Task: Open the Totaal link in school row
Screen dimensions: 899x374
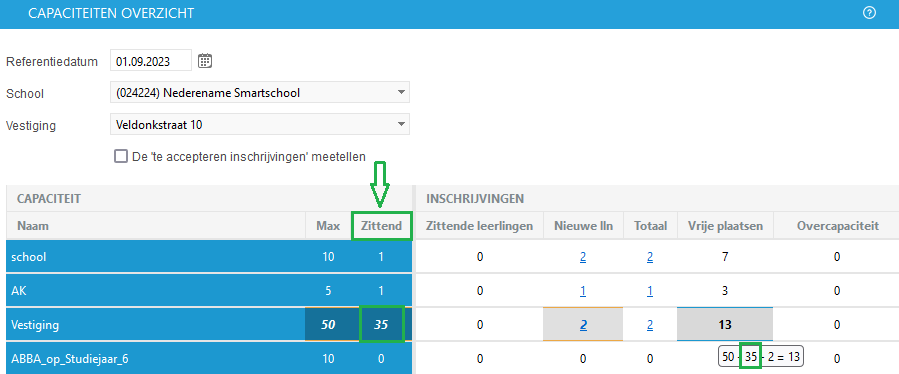Action: [x=650, y=257]
